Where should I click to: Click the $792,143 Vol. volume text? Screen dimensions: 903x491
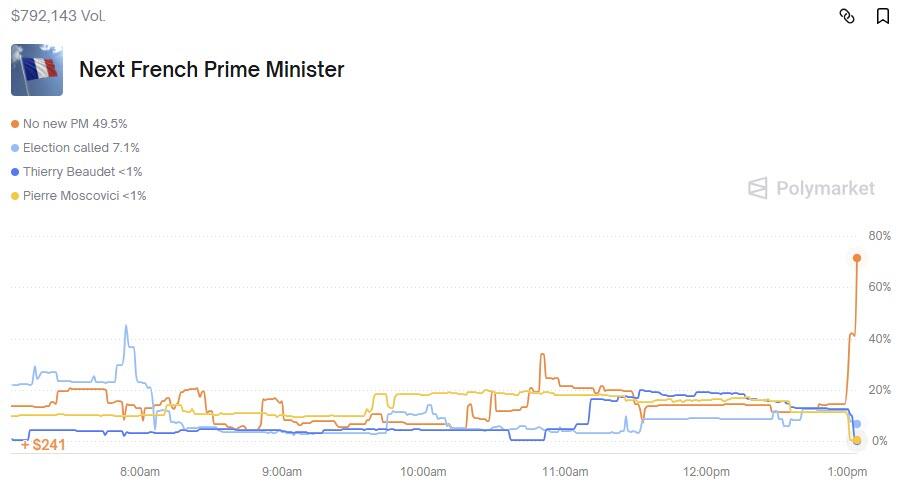(59, 16)
